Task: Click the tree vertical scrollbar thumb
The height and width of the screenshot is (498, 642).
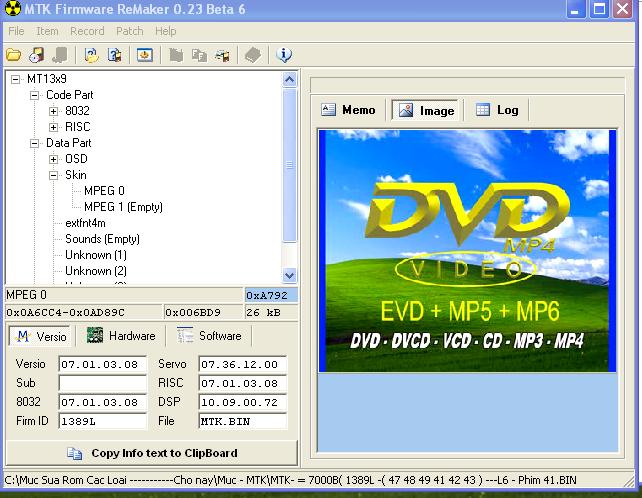Action: pyautogui.click(x=289, y=165)
